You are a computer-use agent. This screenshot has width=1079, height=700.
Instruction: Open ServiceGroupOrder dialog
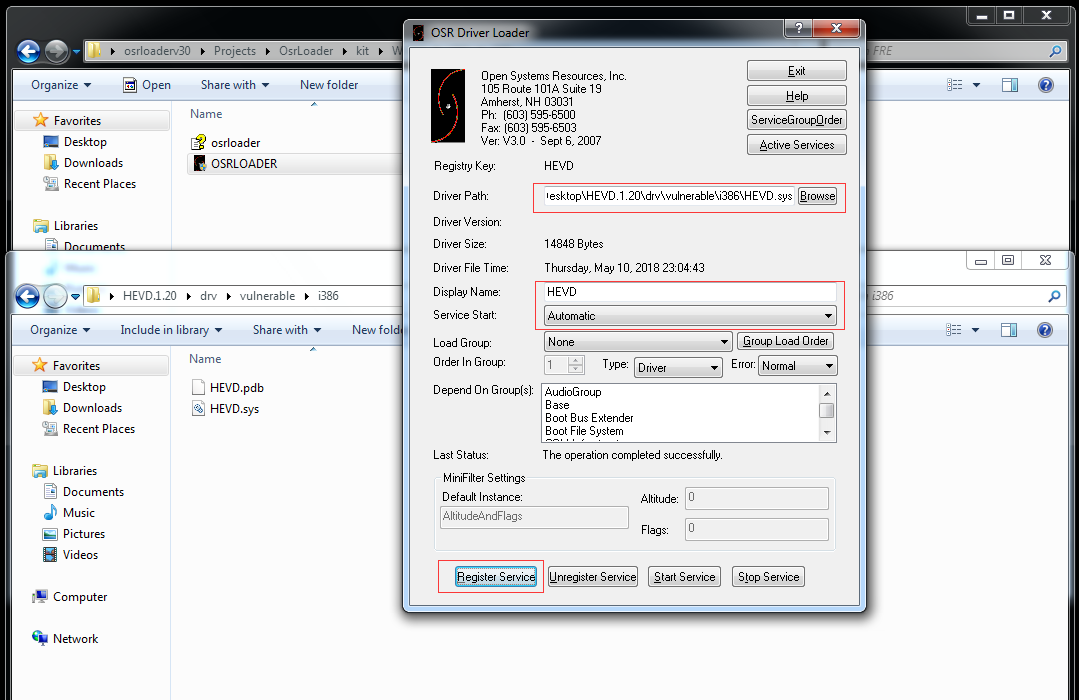point(796,120)
